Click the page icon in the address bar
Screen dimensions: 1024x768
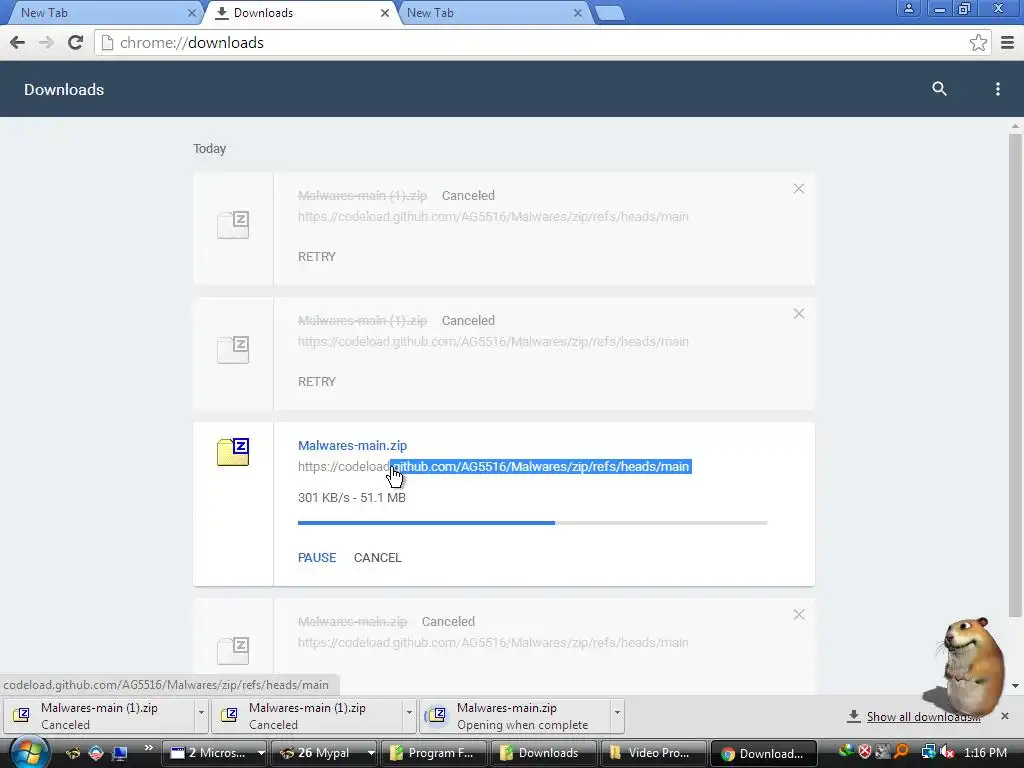tap(108, 43)
